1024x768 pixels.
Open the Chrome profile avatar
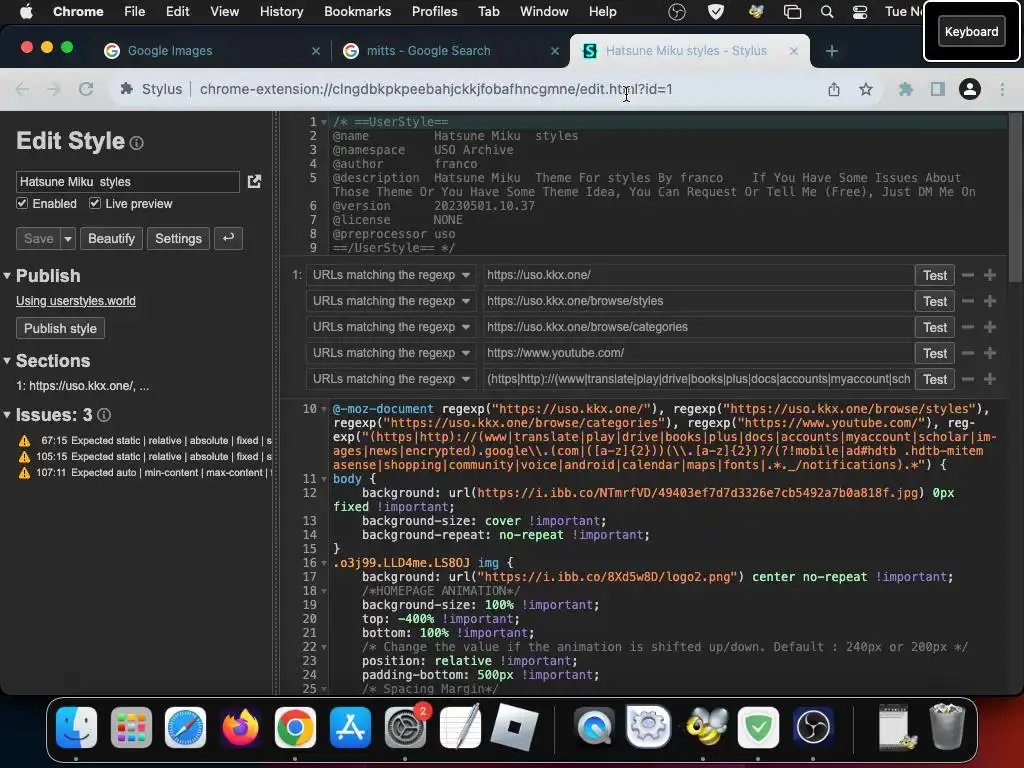970,89
